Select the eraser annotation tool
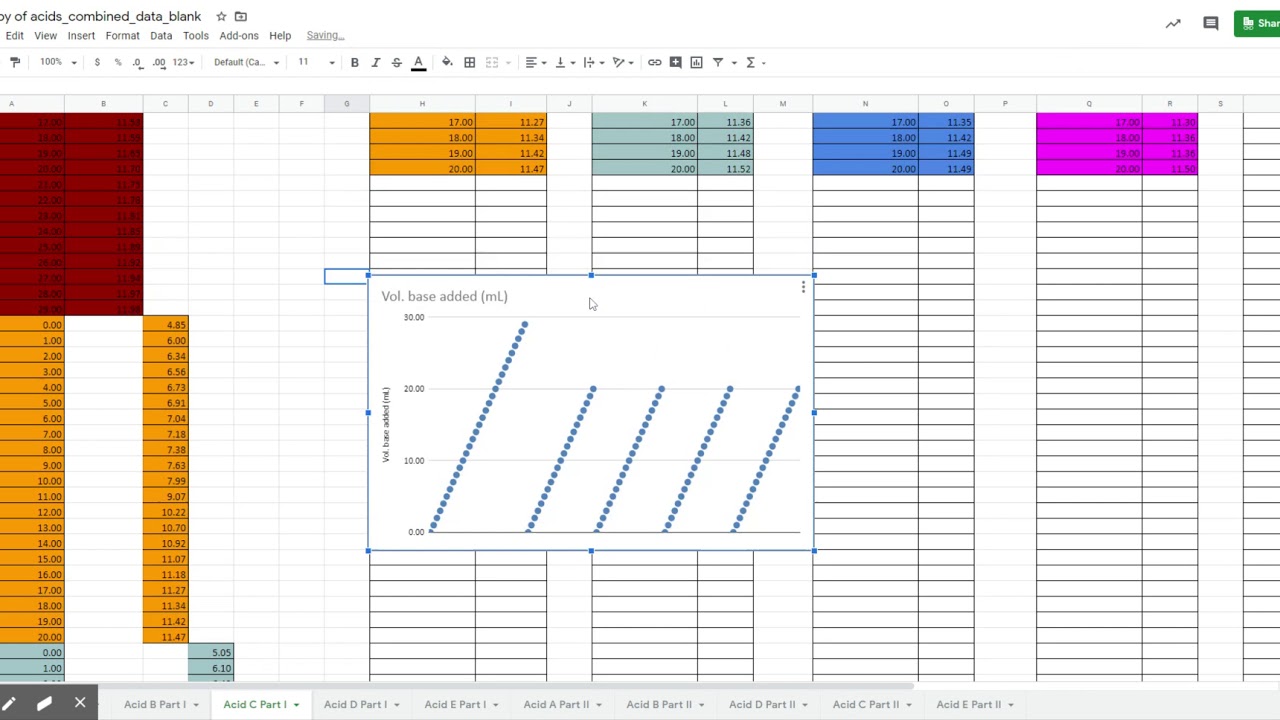The width and height of the screenshot is (1280, 720). [x=44, y=704]
